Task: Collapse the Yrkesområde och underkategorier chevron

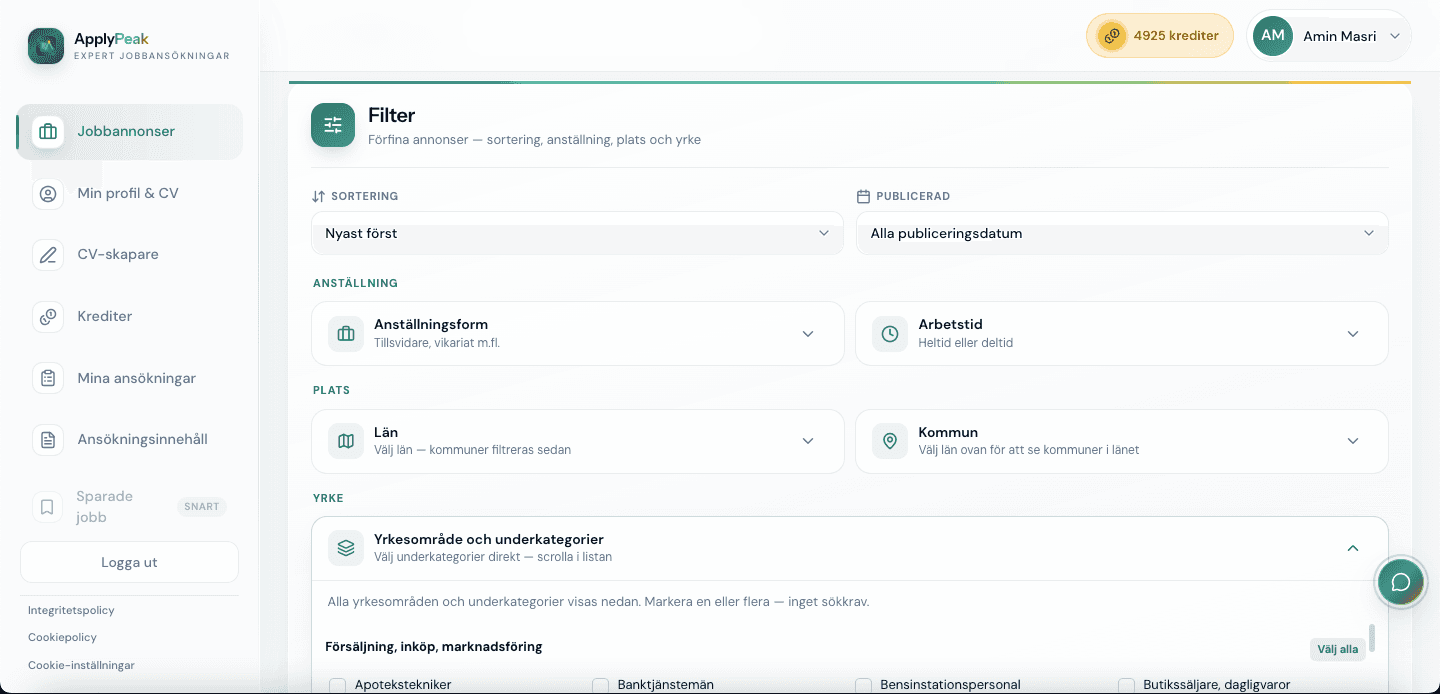Action: [x=1353, y=548]
